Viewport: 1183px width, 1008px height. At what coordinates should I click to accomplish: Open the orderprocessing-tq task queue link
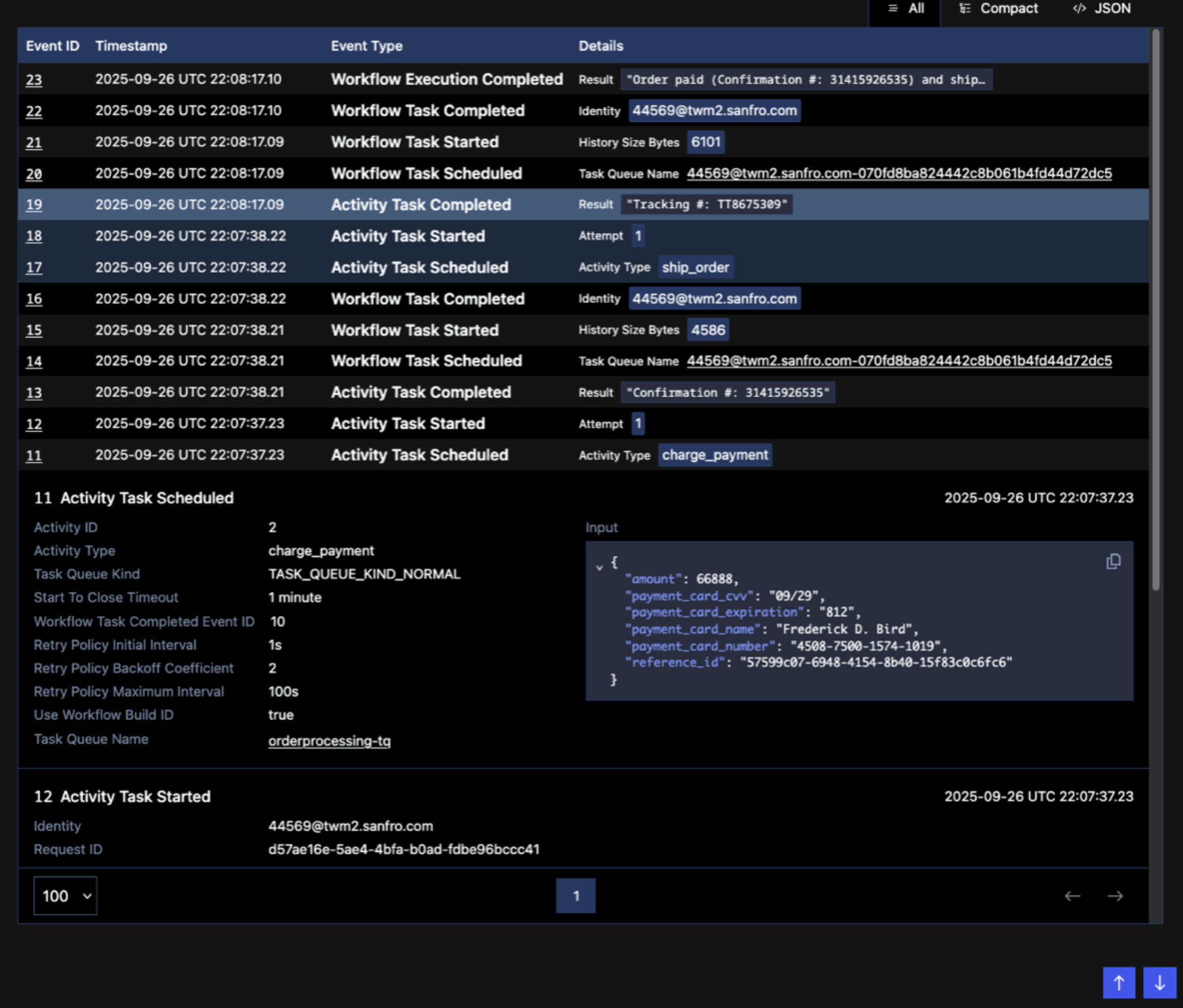point(329,740)
